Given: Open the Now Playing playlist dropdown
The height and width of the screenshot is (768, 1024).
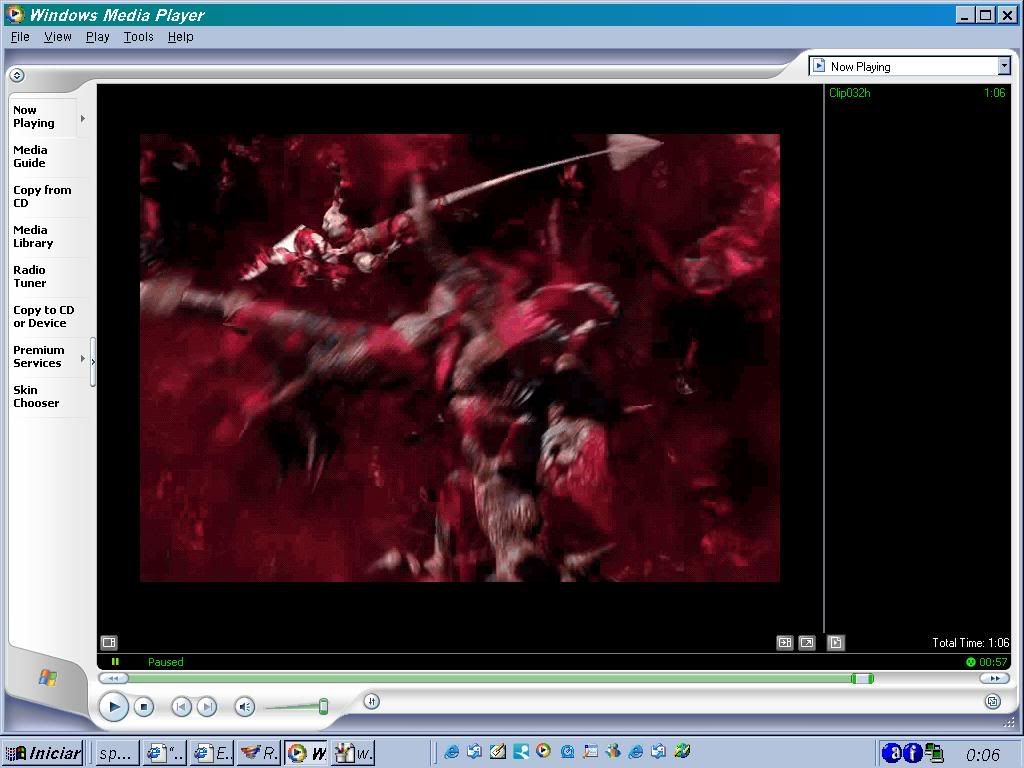Looking at the screenshot, I should coord(1004,66).
